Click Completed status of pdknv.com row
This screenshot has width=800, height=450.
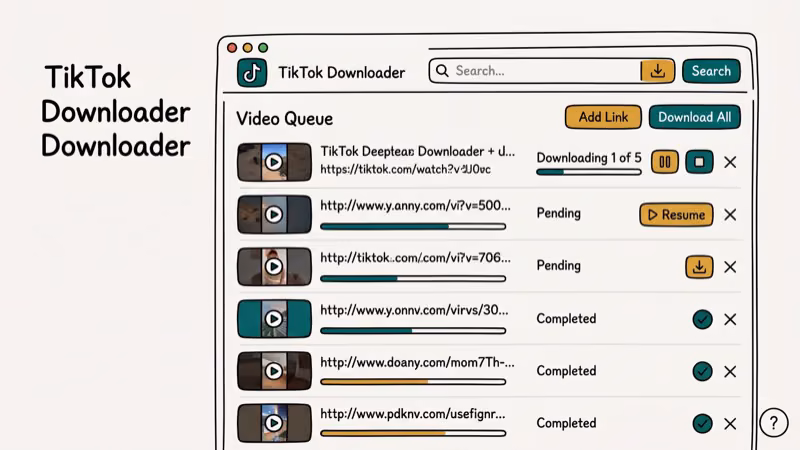(x=566, y=423)
